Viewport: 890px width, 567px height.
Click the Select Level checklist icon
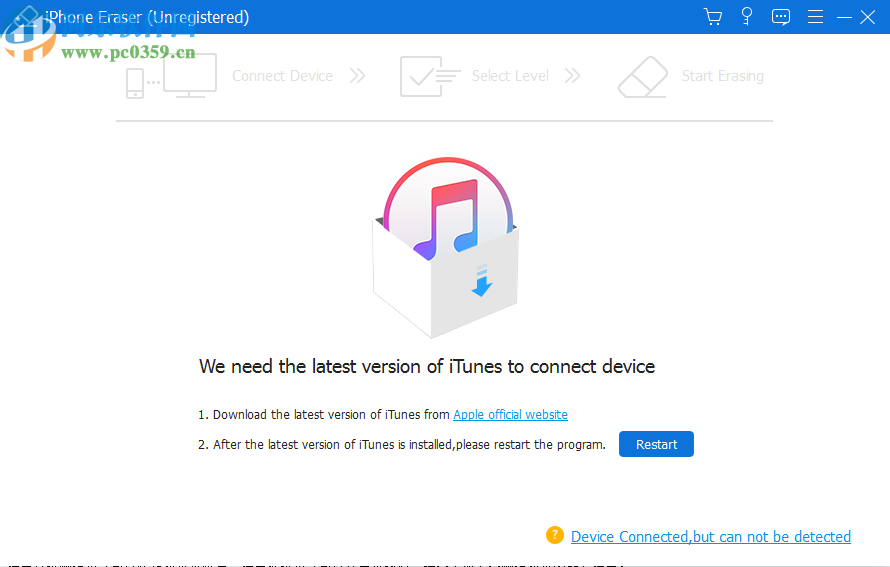point(429,76)
